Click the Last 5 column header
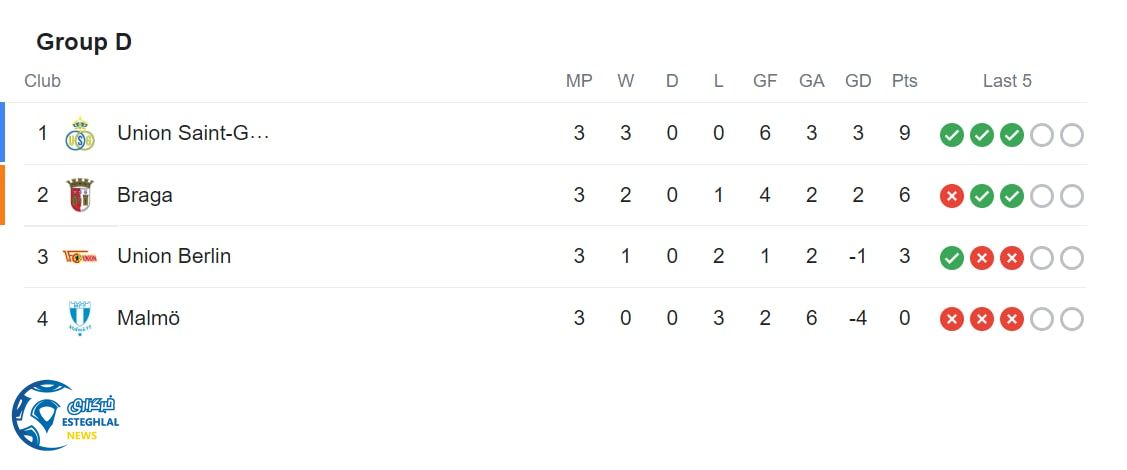The image size is (1127, 470). [1007, 81]
